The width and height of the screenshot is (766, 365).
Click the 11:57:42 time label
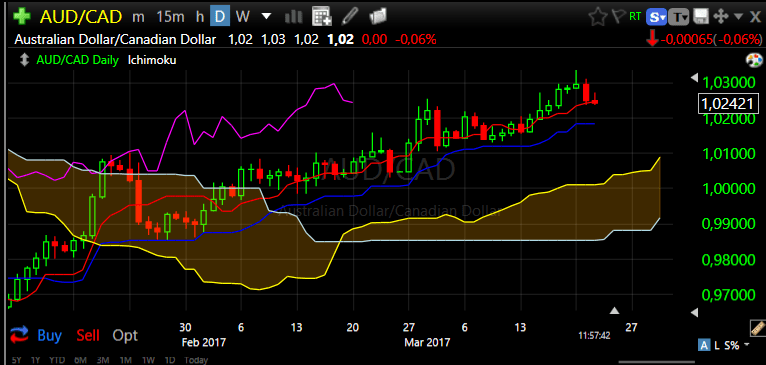point(594,336)
